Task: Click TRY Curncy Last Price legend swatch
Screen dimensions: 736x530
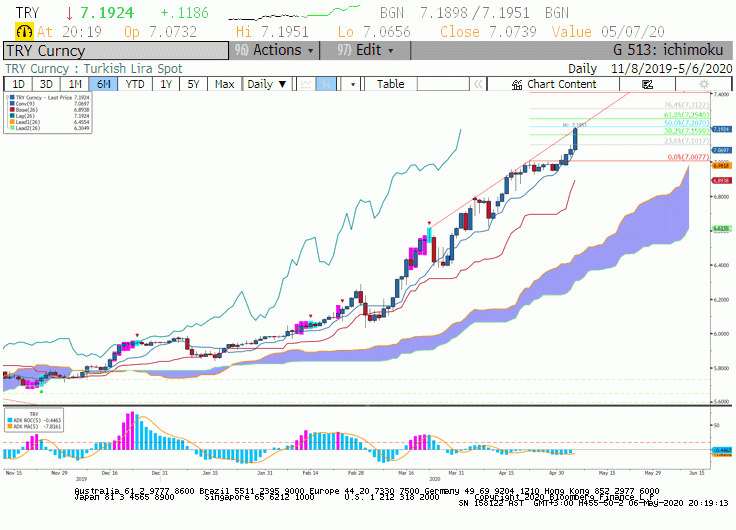Action: (x=12, y=98)
